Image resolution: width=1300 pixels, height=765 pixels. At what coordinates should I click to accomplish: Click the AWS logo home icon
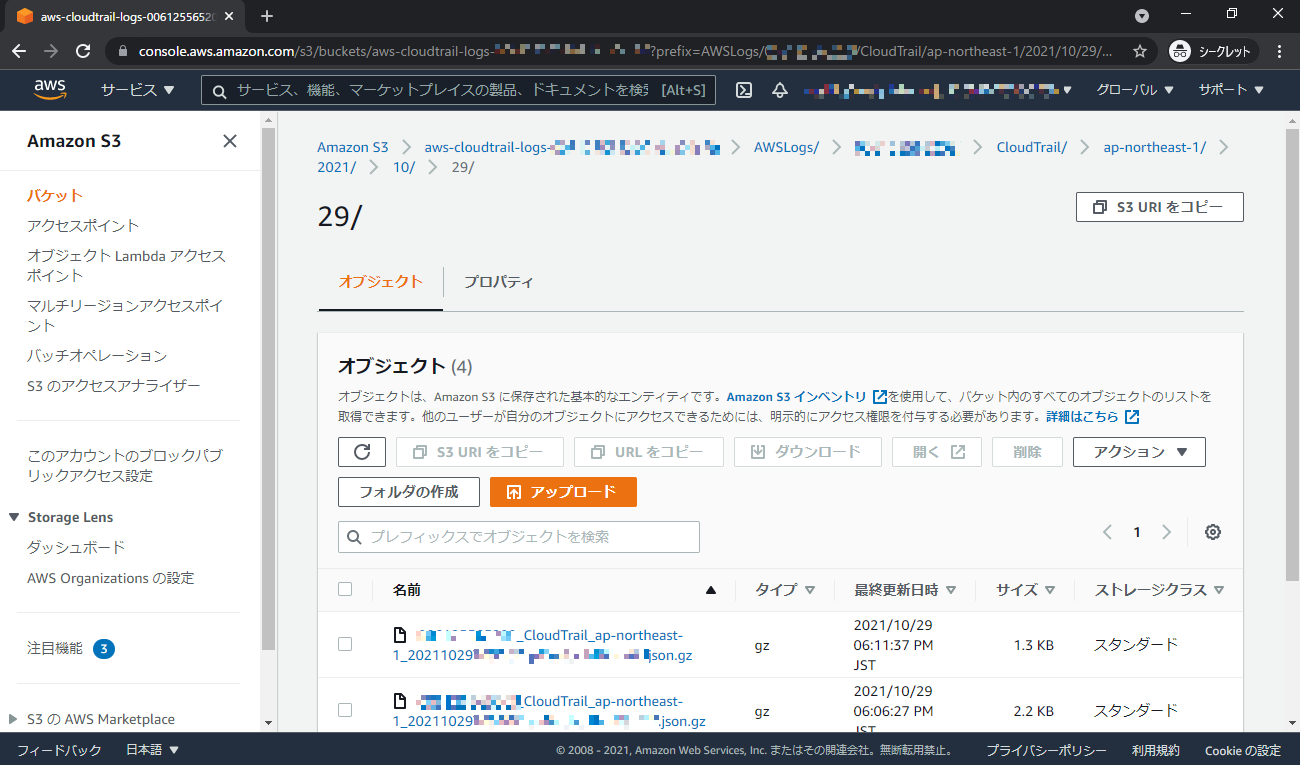click(x=49, y=90)
